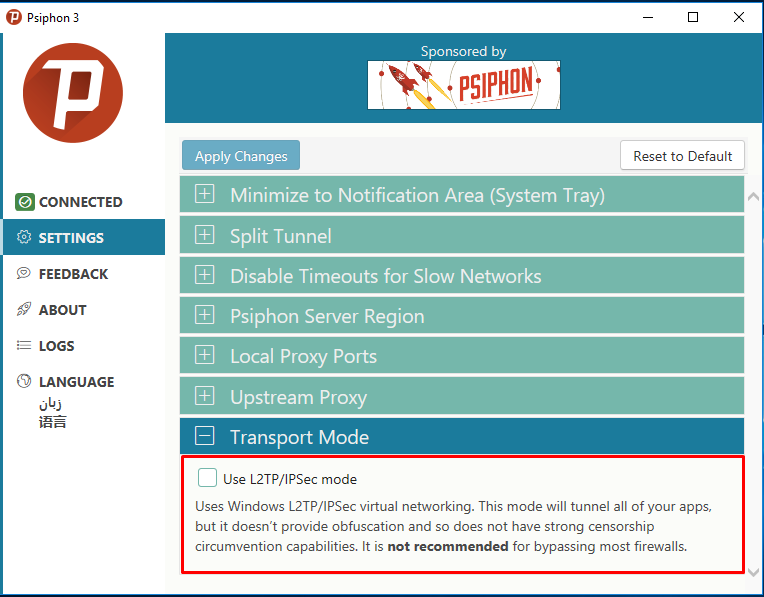Screen dimensions: 764x597
Task: Open the Connected tab
Action: [x=84, y=202]
